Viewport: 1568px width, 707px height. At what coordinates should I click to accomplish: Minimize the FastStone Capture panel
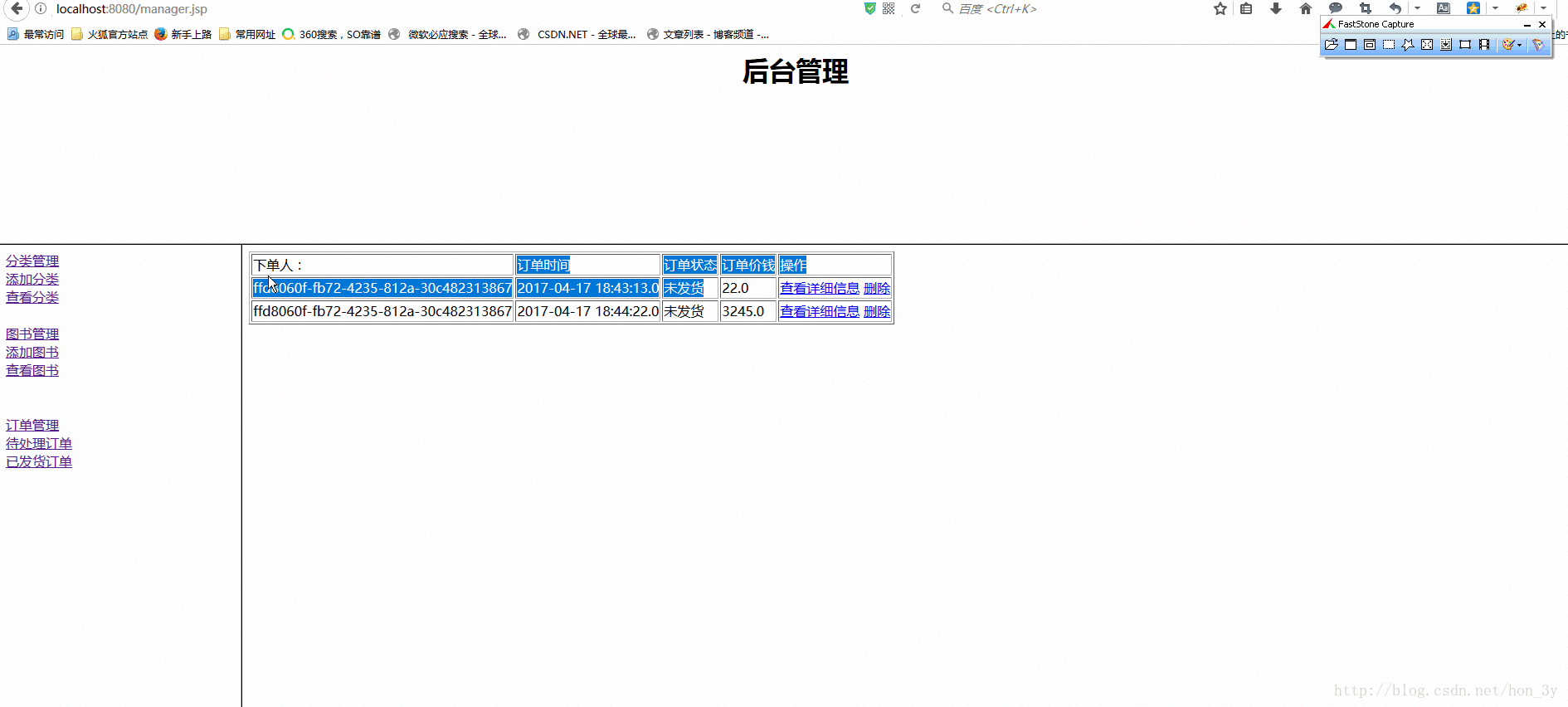(x=1527, y=25)
